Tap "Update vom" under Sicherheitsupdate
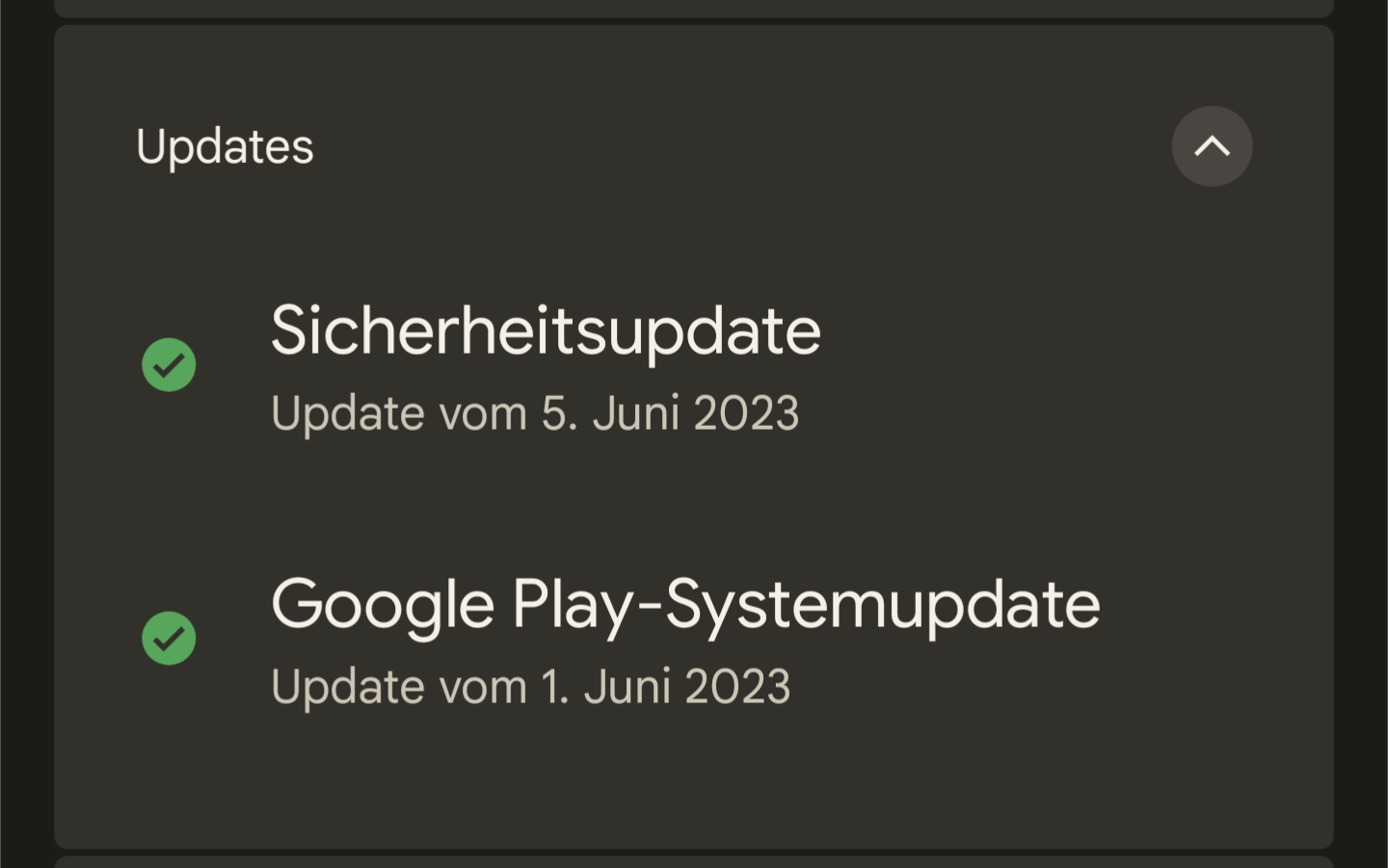Screen dimensions: 1388x868 [398, 413]
